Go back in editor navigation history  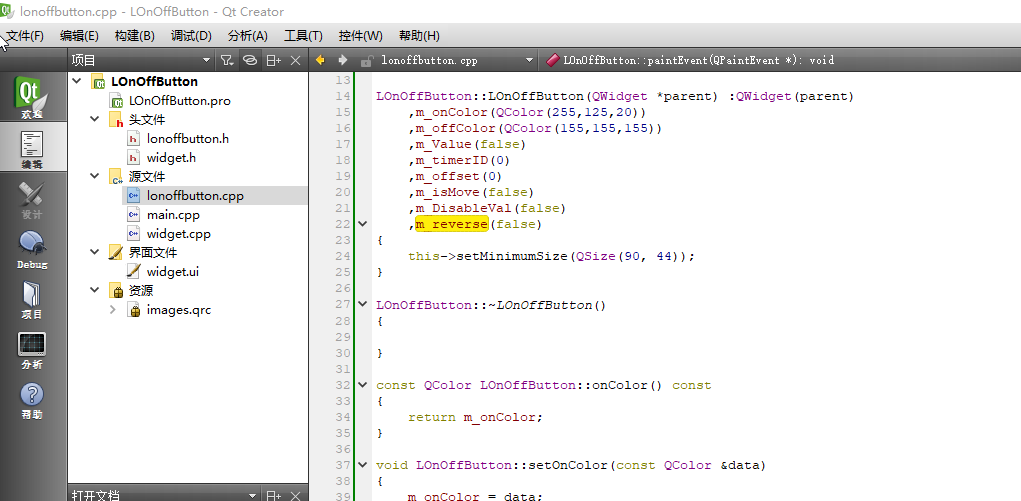(x=320, y=60)
